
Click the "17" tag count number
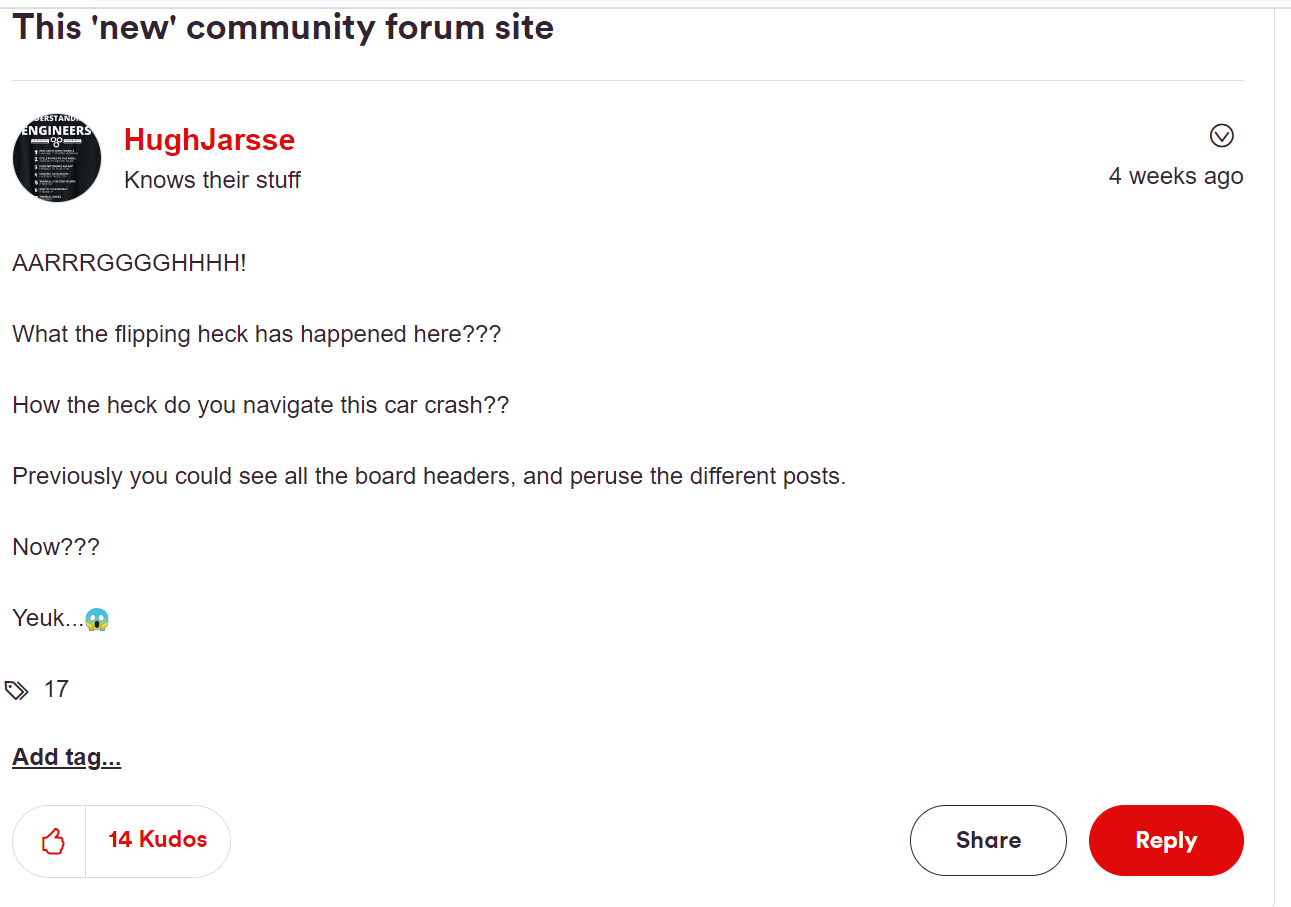(57, 689)
